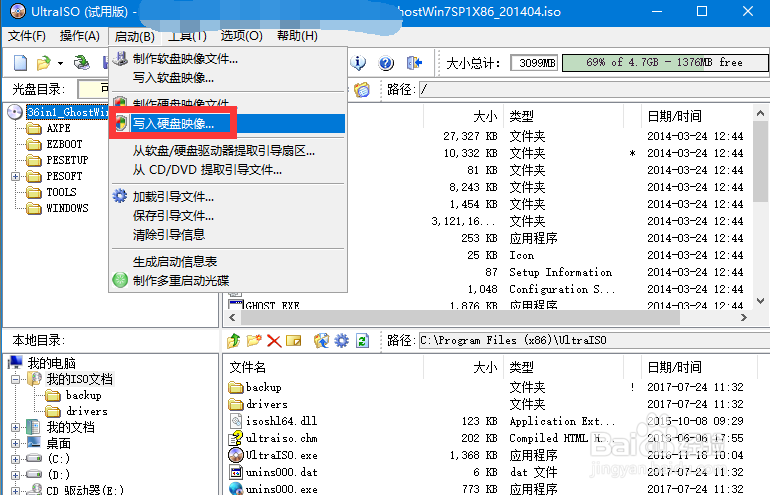The height and width of the screenshot is (495, 770).
Task: Click the open CD/DVD drive toolbar icon
Action: pyautogui.click(x=82, y=62)
